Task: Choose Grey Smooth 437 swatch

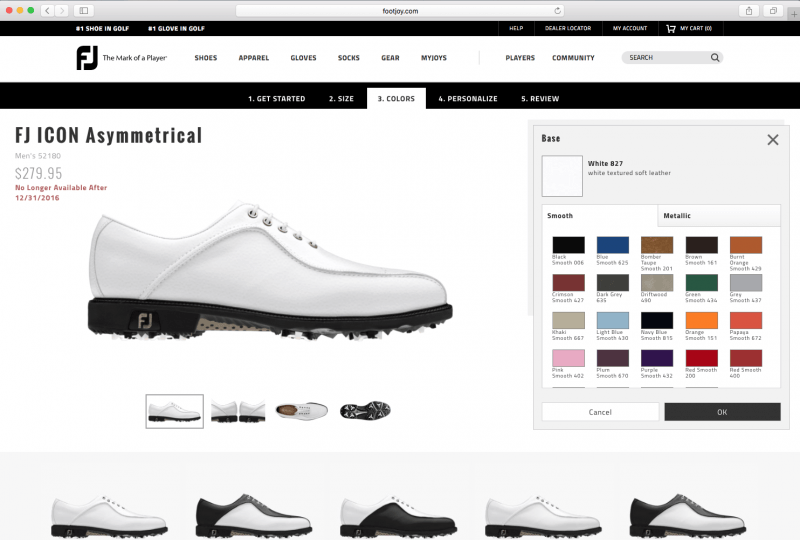Action: (x=746, y=283)
